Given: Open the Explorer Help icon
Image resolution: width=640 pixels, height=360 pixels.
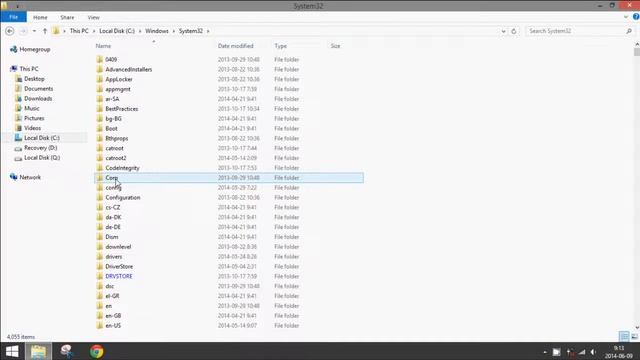Looking at the screenshot, I should pyautogui.click(x=636, y=17).
